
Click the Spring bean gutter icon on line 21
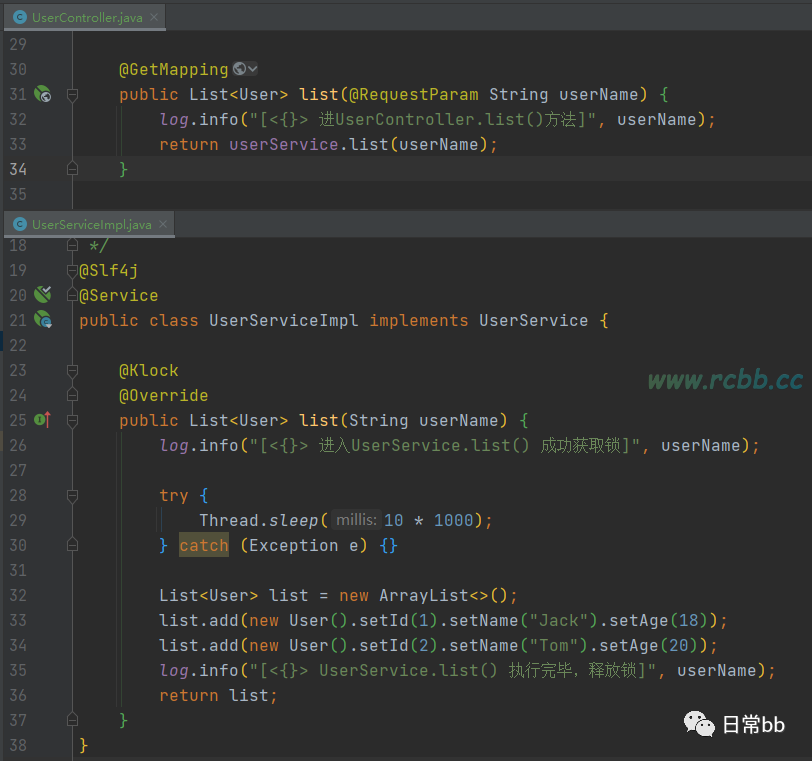click(x=42, y=319)
